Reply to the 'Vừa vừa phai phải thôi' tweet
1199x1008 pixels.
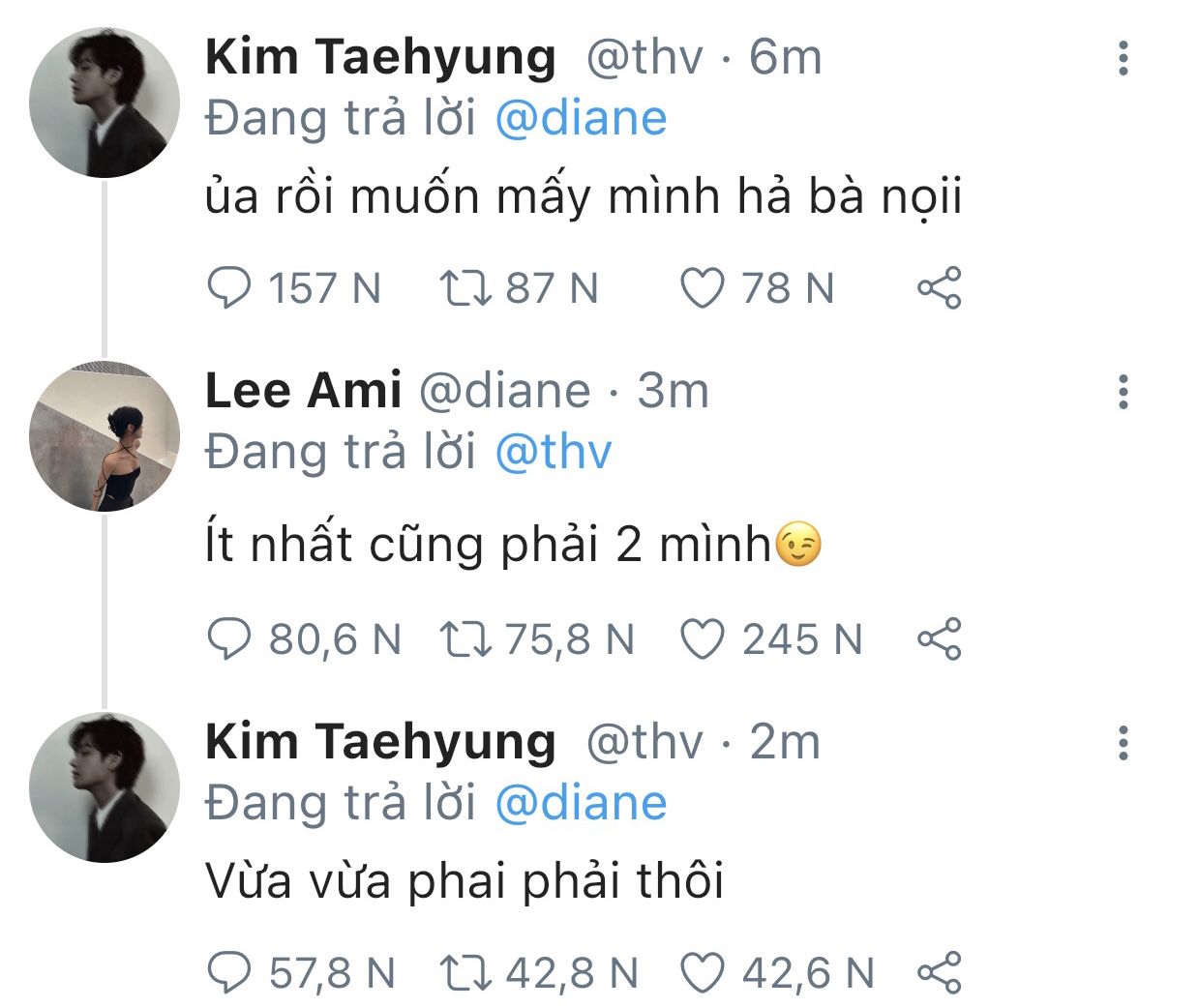tap(229, 973)
